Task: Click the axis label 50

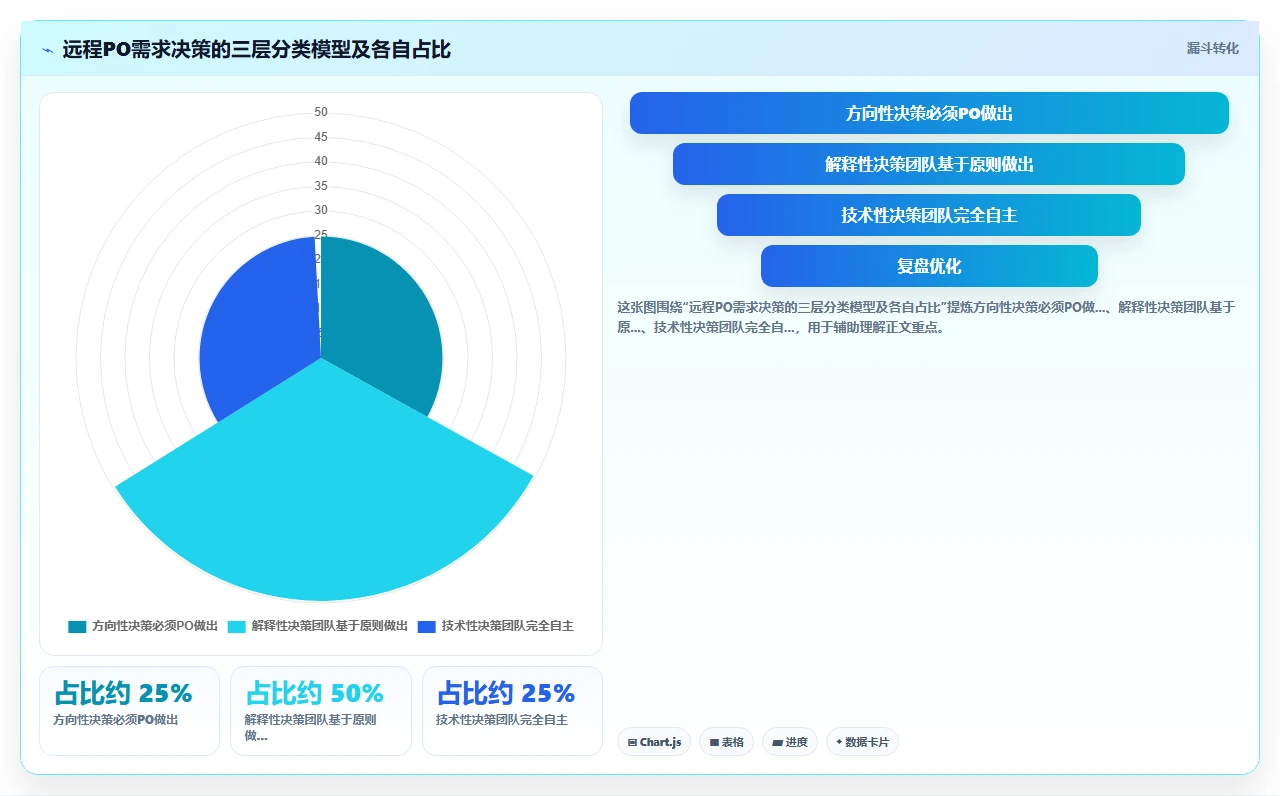Action: [321, 112]
